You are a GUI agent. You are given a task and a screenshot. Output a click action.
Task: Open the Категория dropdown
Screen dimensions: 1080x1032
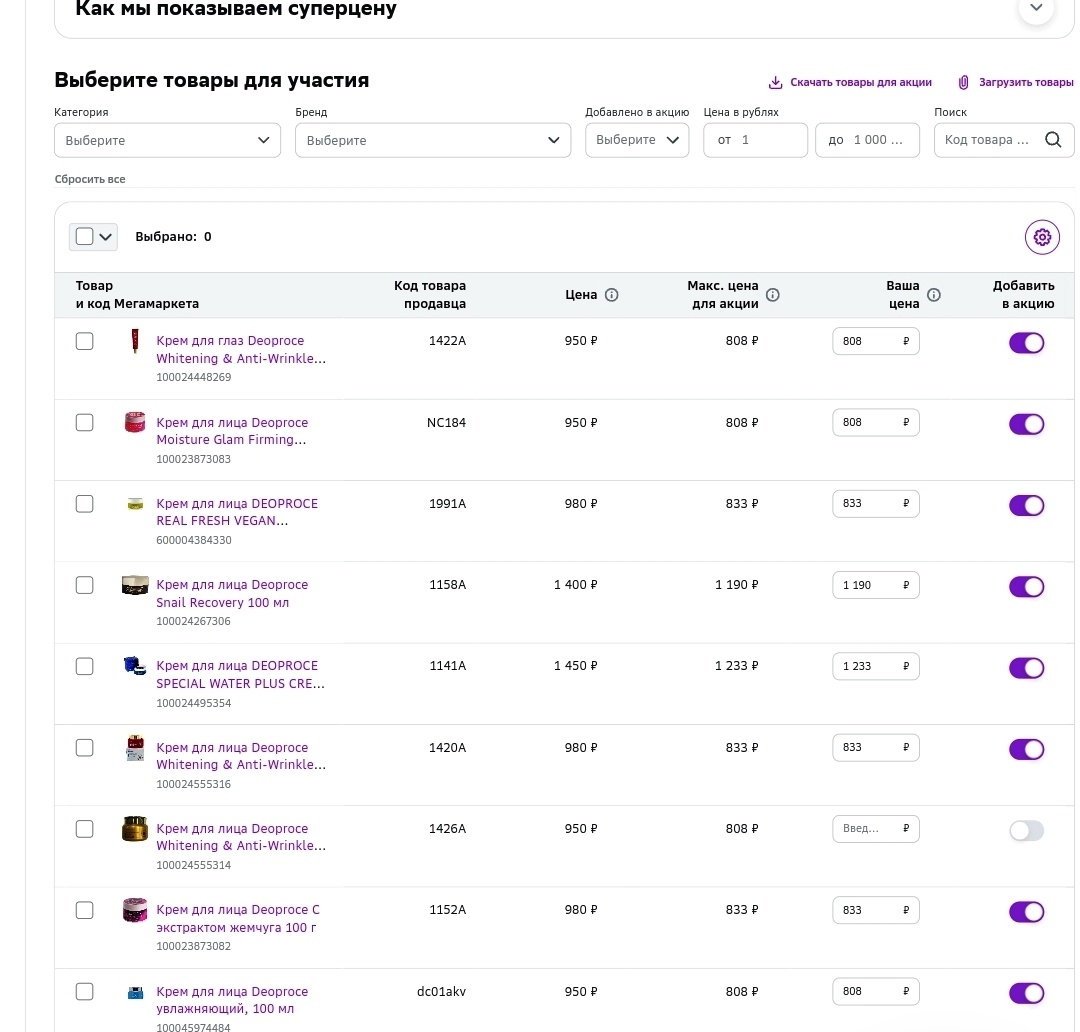click(167, 140)
